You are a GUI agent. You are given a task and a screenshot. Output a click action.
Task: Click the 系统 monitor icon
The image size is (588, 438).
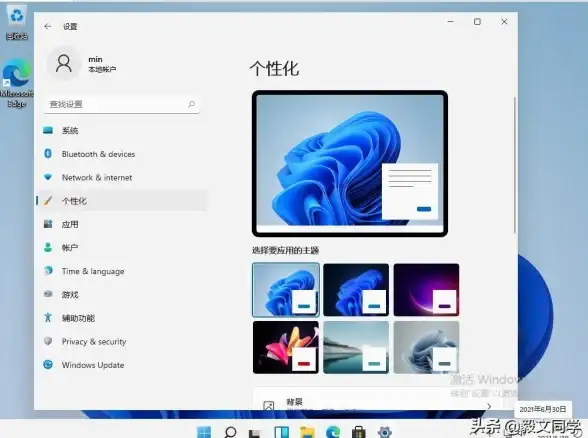(x=48, y=130)
